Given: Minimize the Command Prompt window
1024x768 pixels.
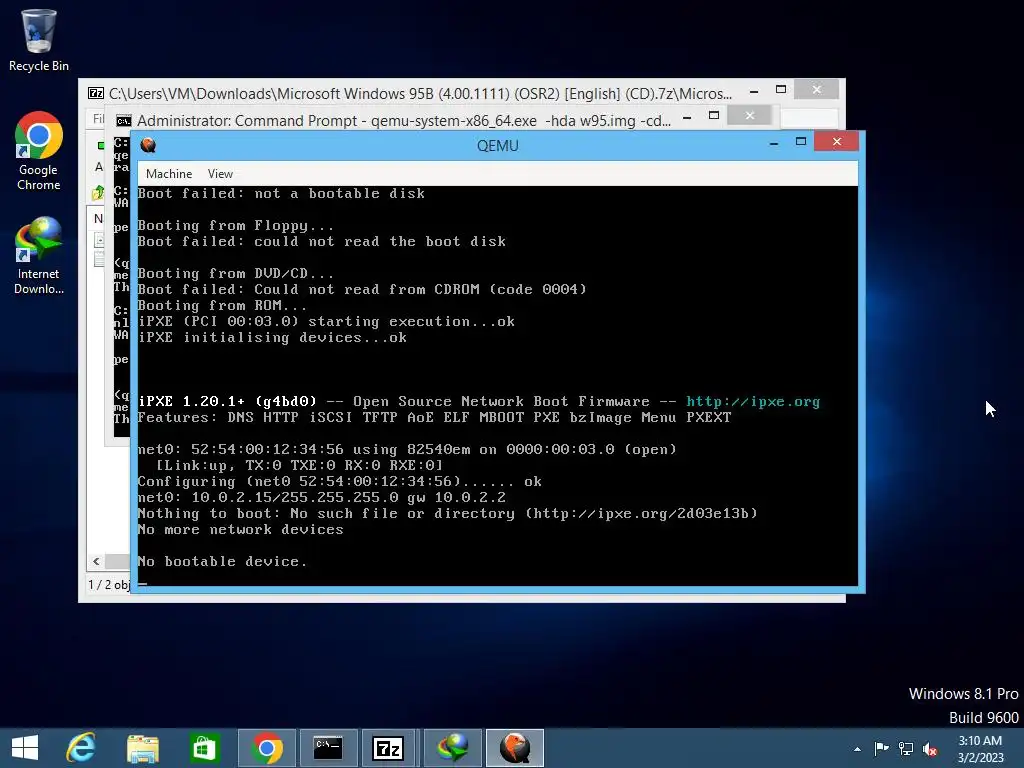Looking at the screenshot, I should 687,118.
